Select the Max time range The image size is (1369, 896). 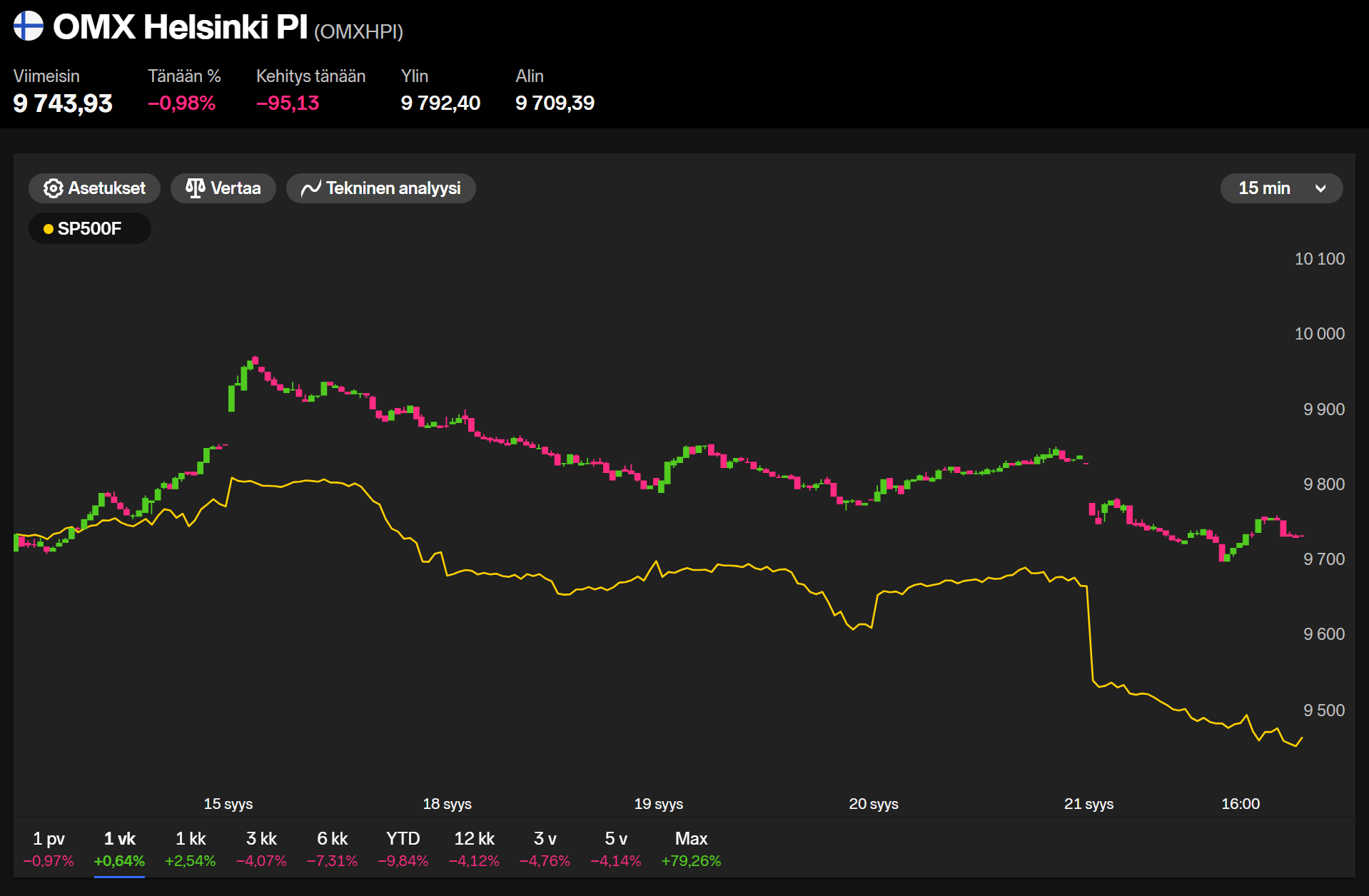691,848
